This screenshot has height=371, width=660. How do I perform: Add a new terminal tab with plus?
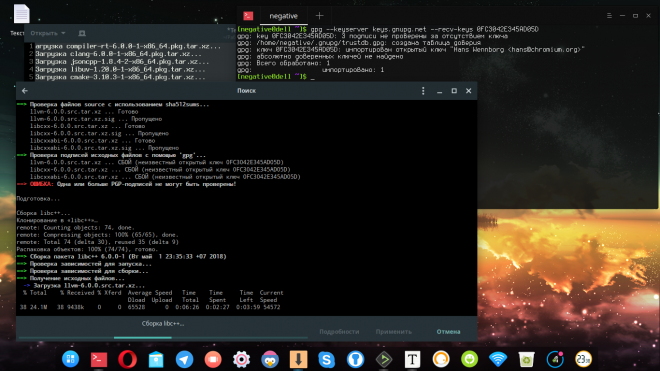point(319,16)
